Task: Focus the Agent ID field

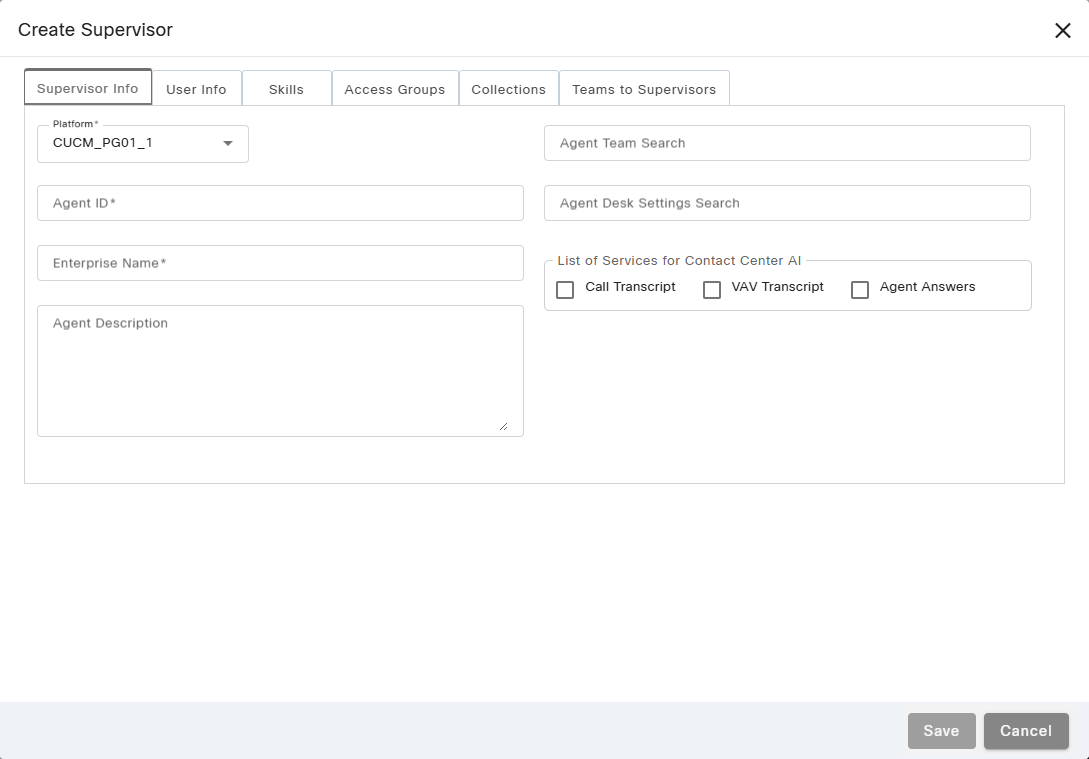Action: coord(281,203)
